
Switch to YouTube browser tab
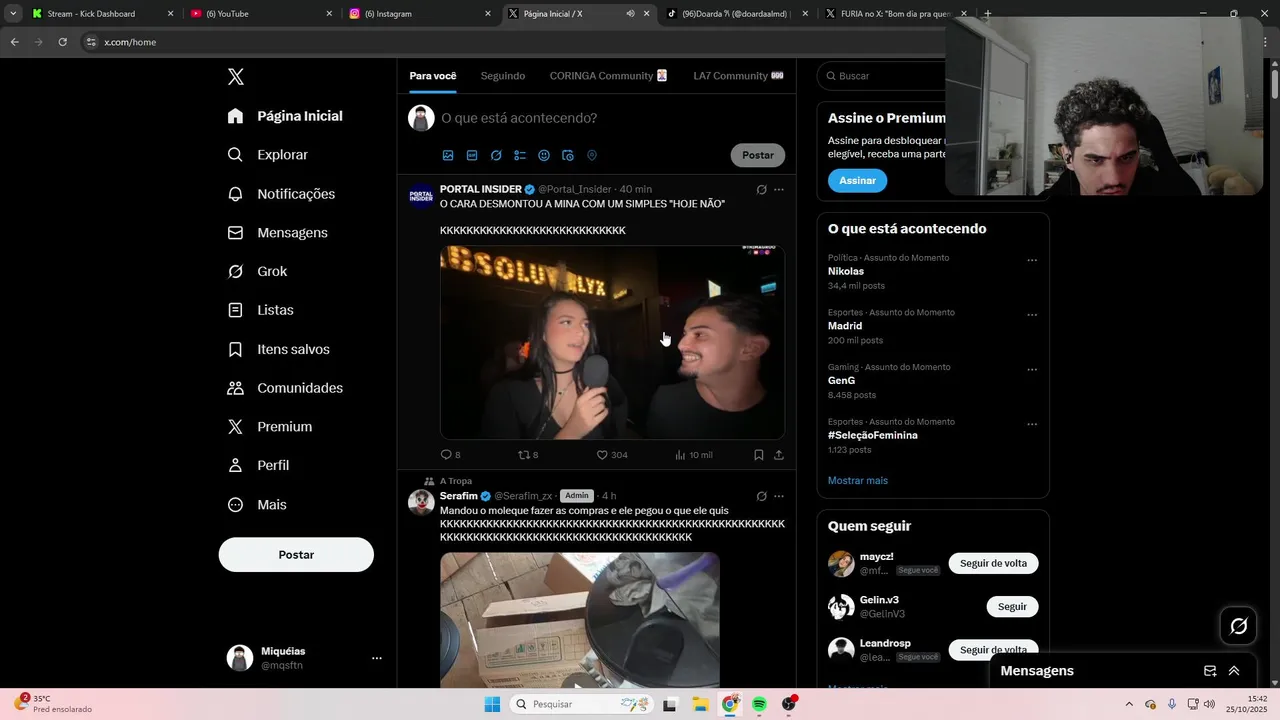point(260,14)
